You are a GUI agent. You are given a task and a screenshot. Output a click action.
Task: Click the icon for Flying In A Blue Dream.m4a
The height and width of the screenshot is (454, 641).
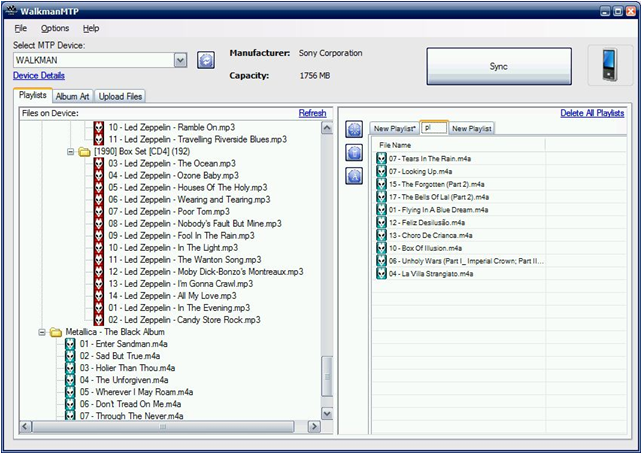pos(381,210)
